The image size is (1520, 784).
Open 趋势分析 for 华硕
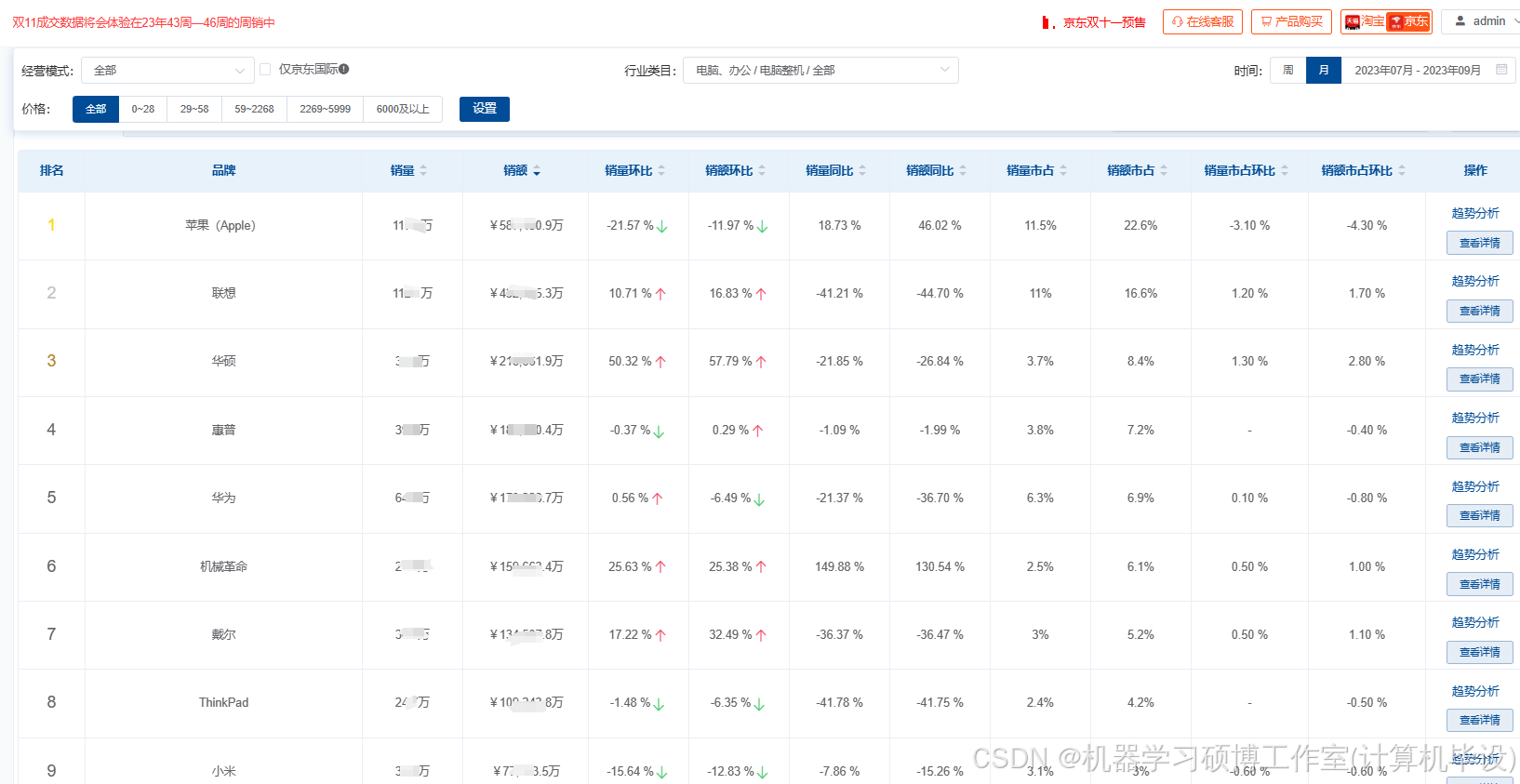pyautogui.click(x=1475, y=350)
